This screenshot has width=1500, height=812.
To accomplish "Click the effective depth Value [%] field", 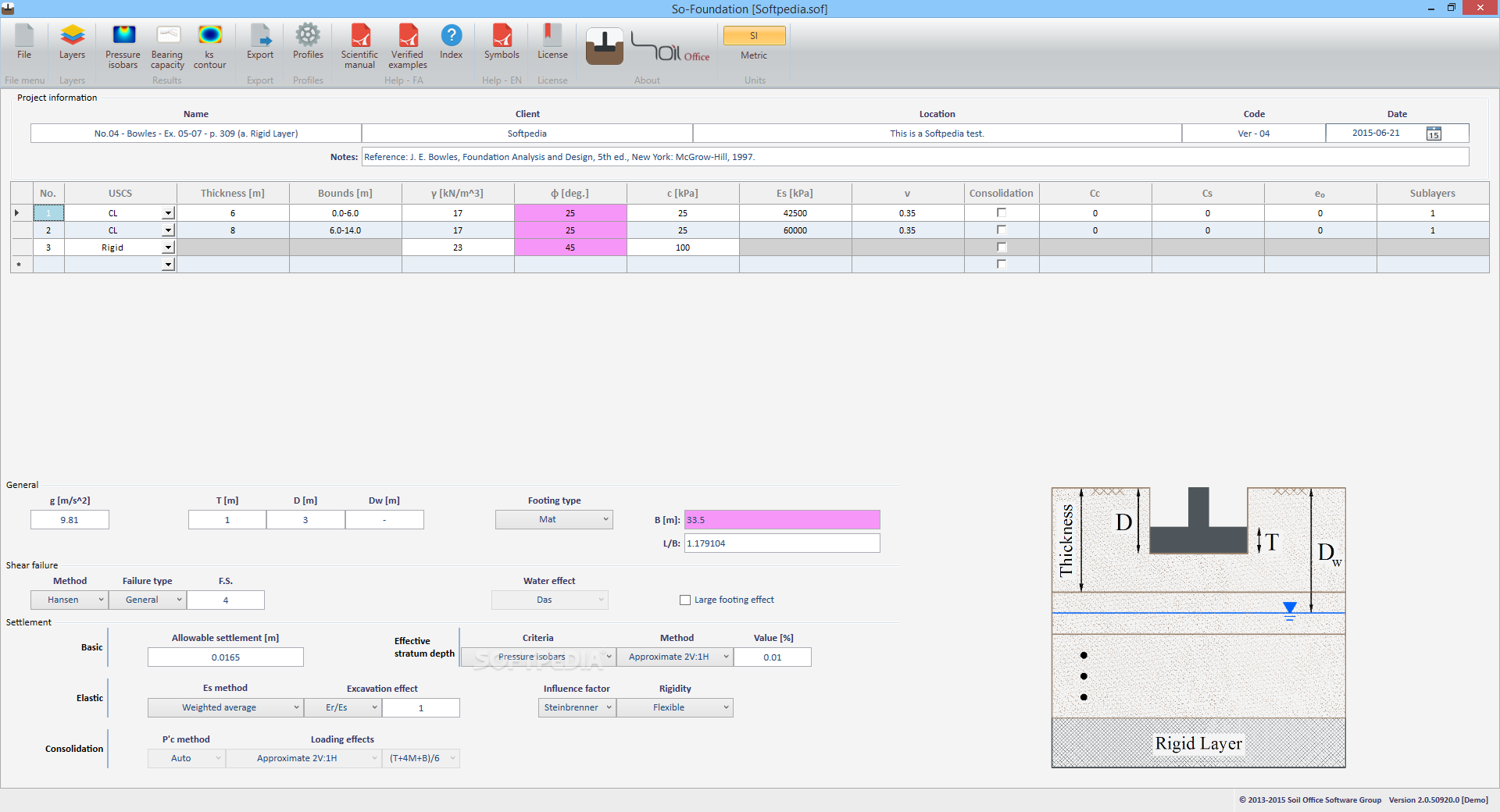I will (x=773, y=657).
